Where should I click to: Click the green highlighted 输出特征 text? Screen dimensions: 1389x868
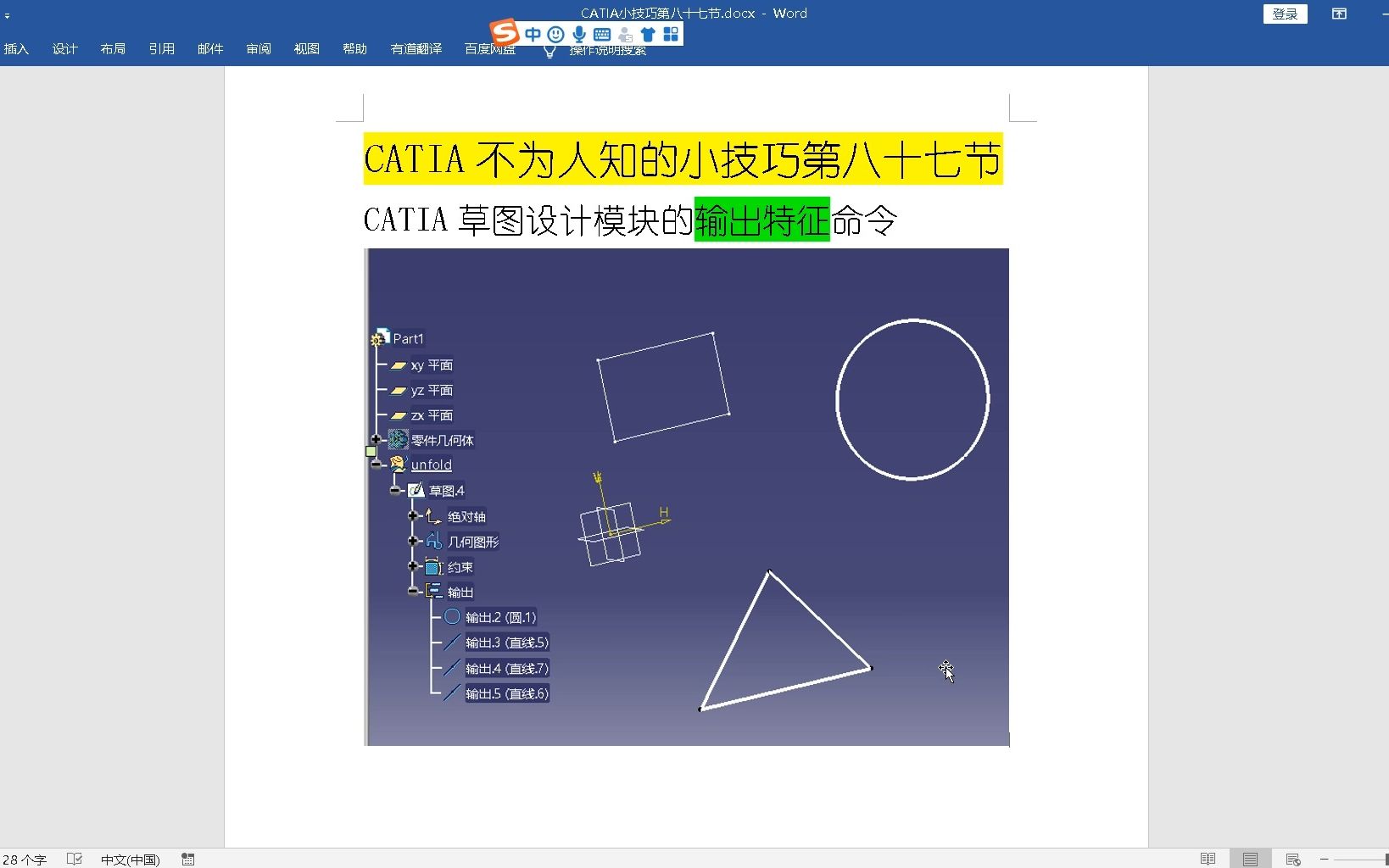761,220
